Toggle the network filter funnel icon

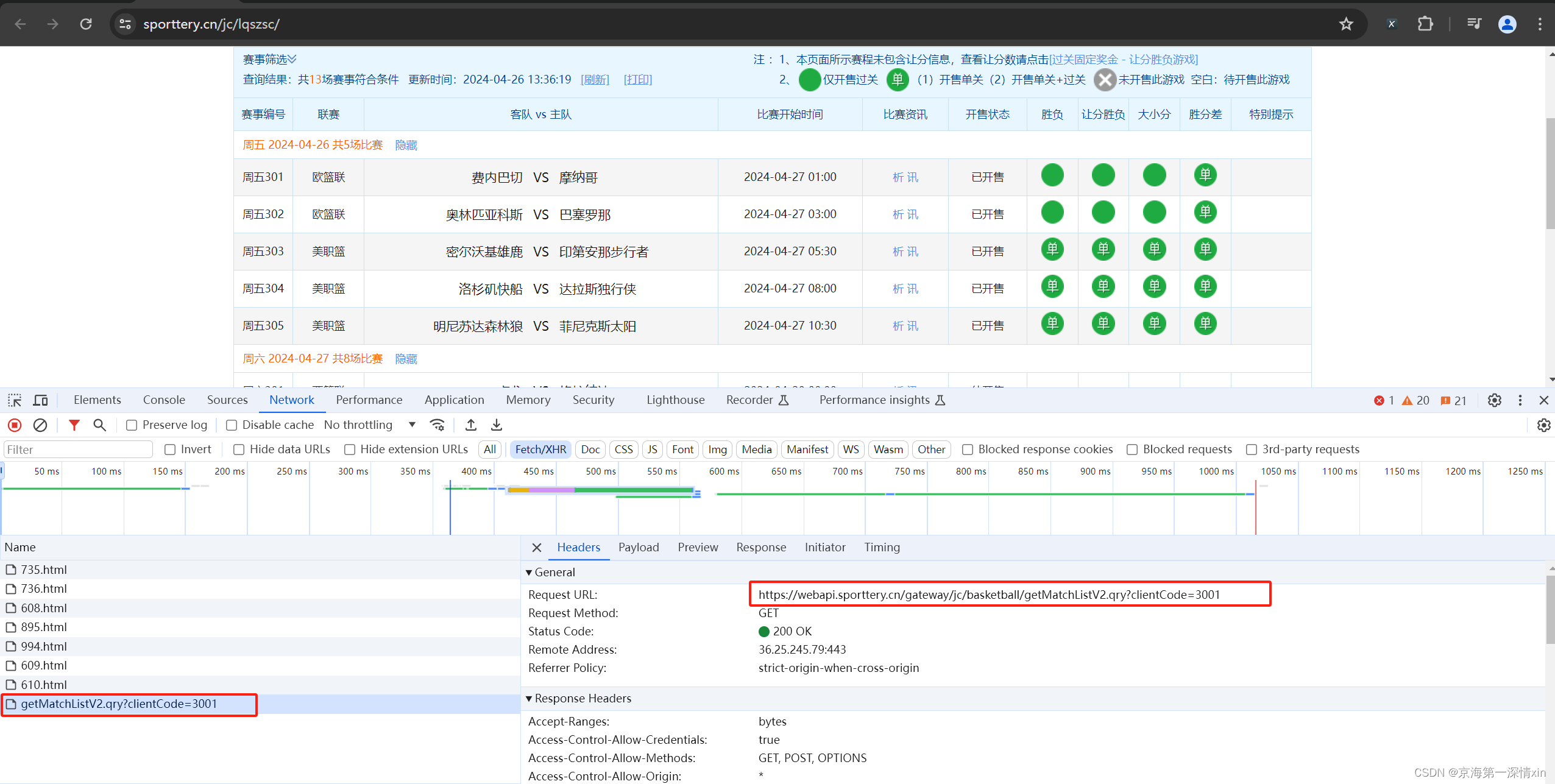click(74, 425)
